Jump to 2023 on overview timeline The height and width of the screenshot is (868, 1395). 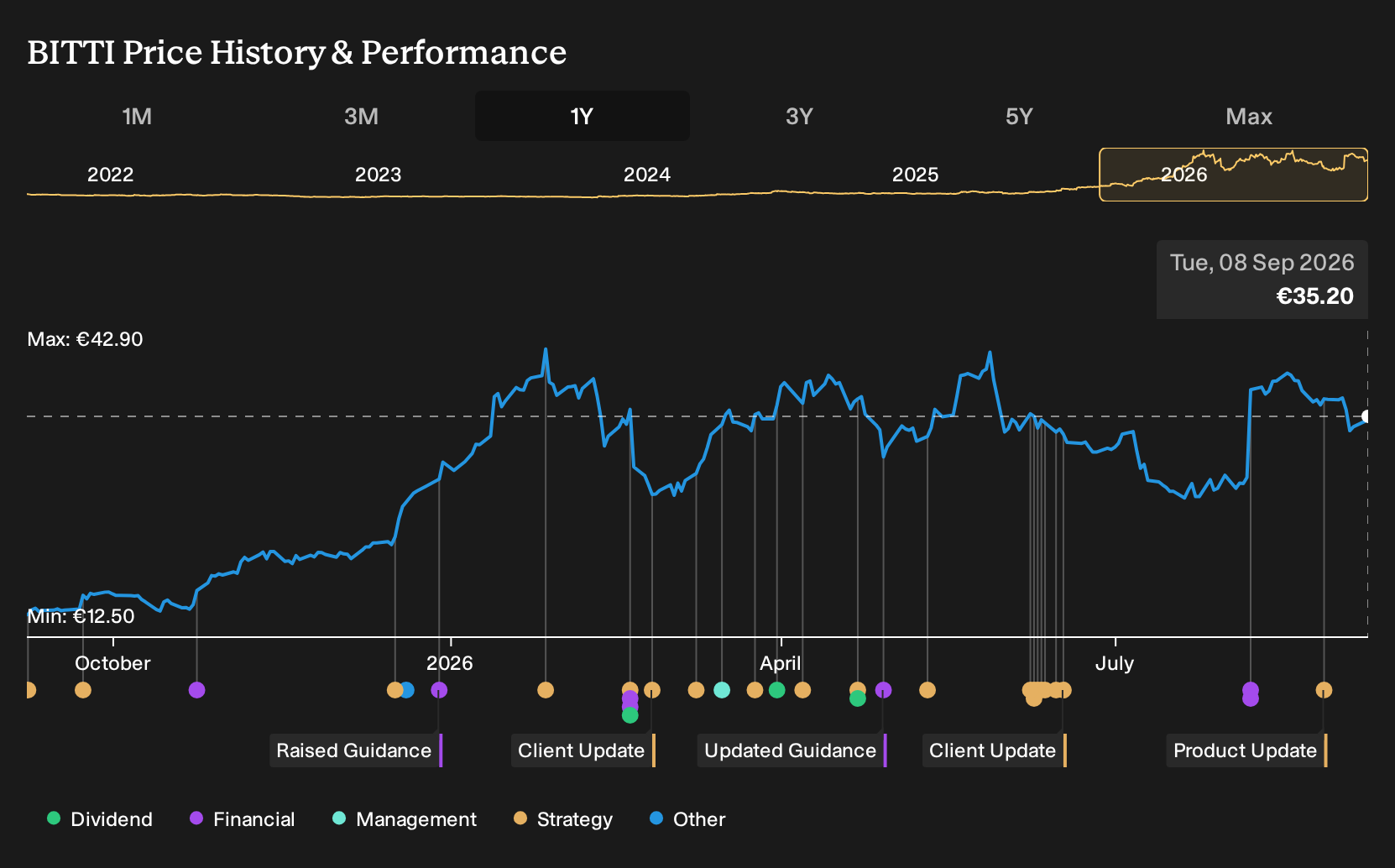point(378,175)
